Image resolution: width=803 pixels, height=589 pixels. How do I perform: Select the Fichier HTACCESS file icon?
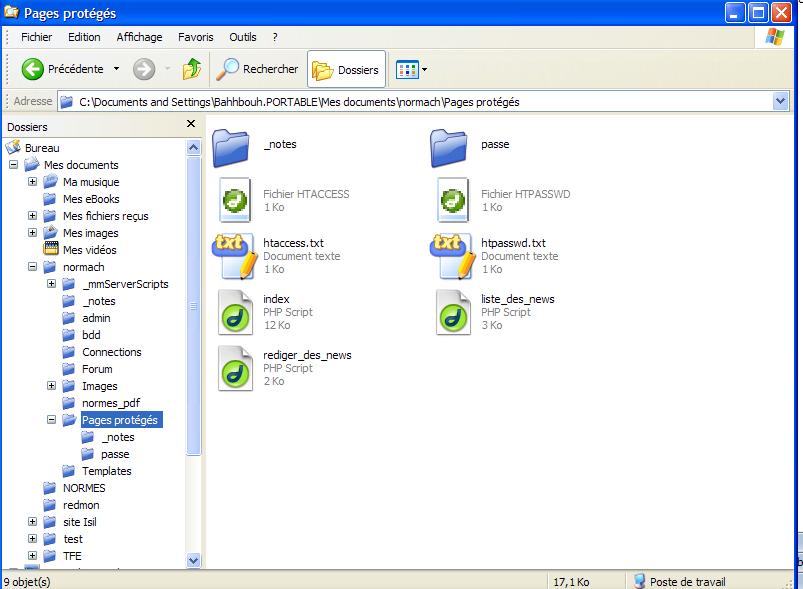pyautogui.click(x=235, y=200)
